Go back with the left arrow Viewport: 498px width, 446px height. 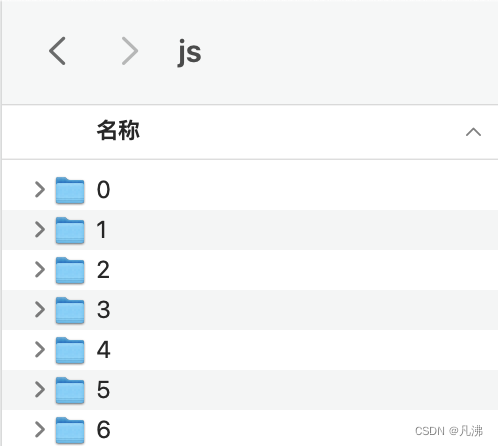[x=57, y=51]
